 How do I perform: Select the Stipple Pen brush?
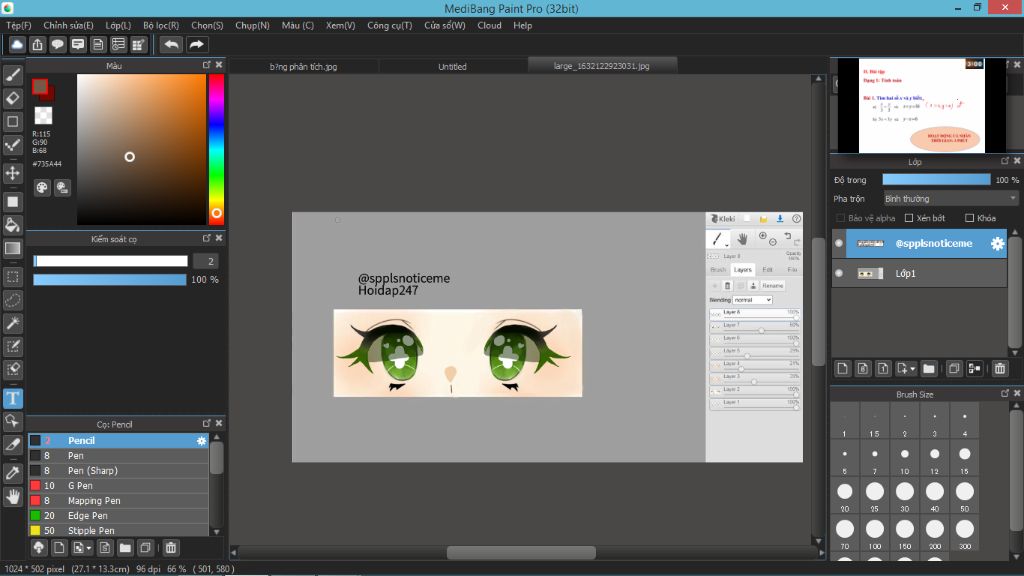(x=118, y=530)
